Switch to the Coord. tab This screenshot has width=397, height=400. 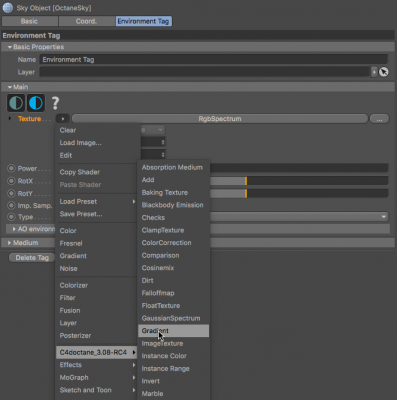coord(86,21)
